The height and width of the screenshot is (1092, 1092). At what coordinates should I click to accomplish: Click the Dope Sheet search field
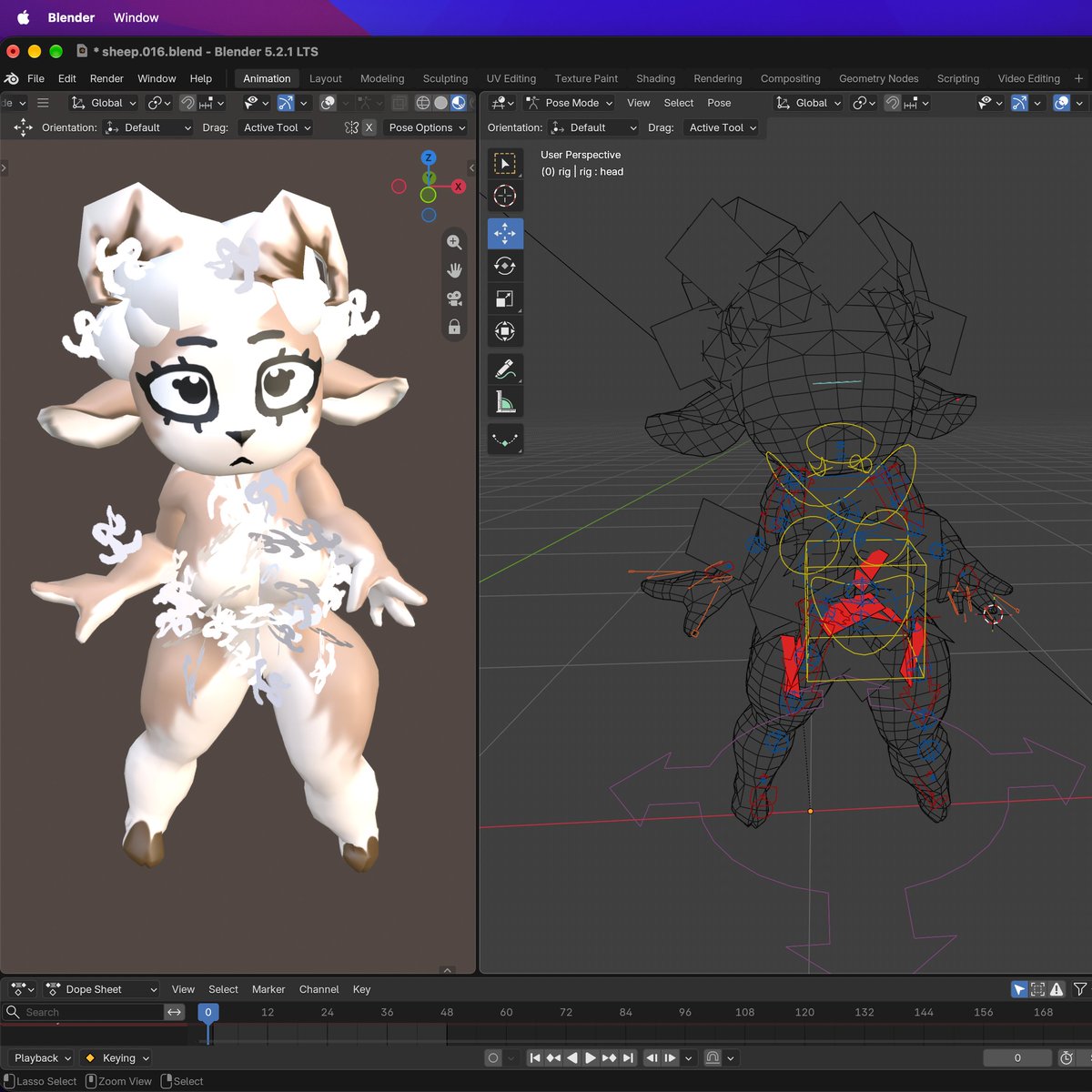click(x=83, y=1012)
